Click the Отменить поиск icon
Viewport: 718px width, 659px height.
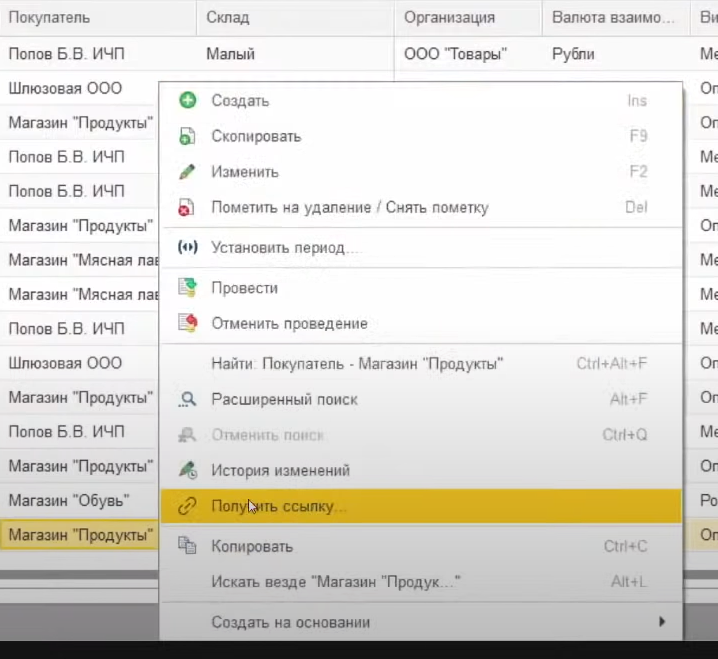(x=187, y=435)
